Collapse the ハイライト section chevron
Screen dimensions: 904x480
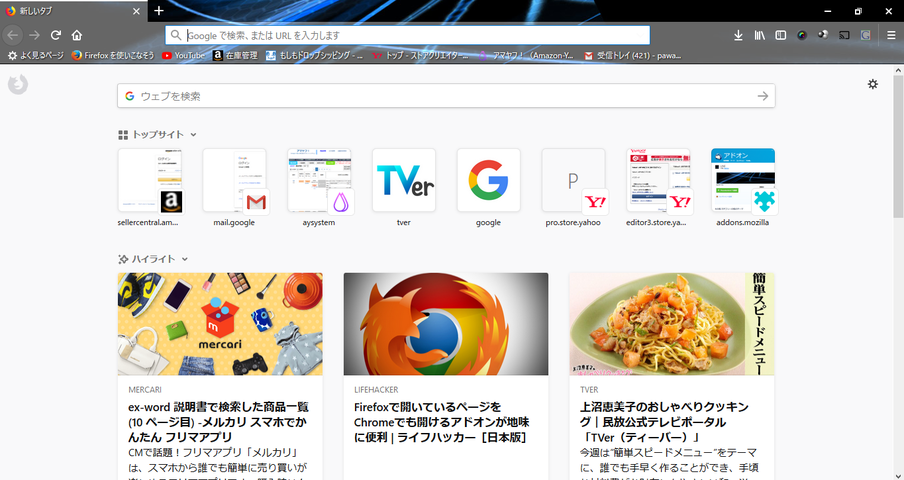(184, 259)
